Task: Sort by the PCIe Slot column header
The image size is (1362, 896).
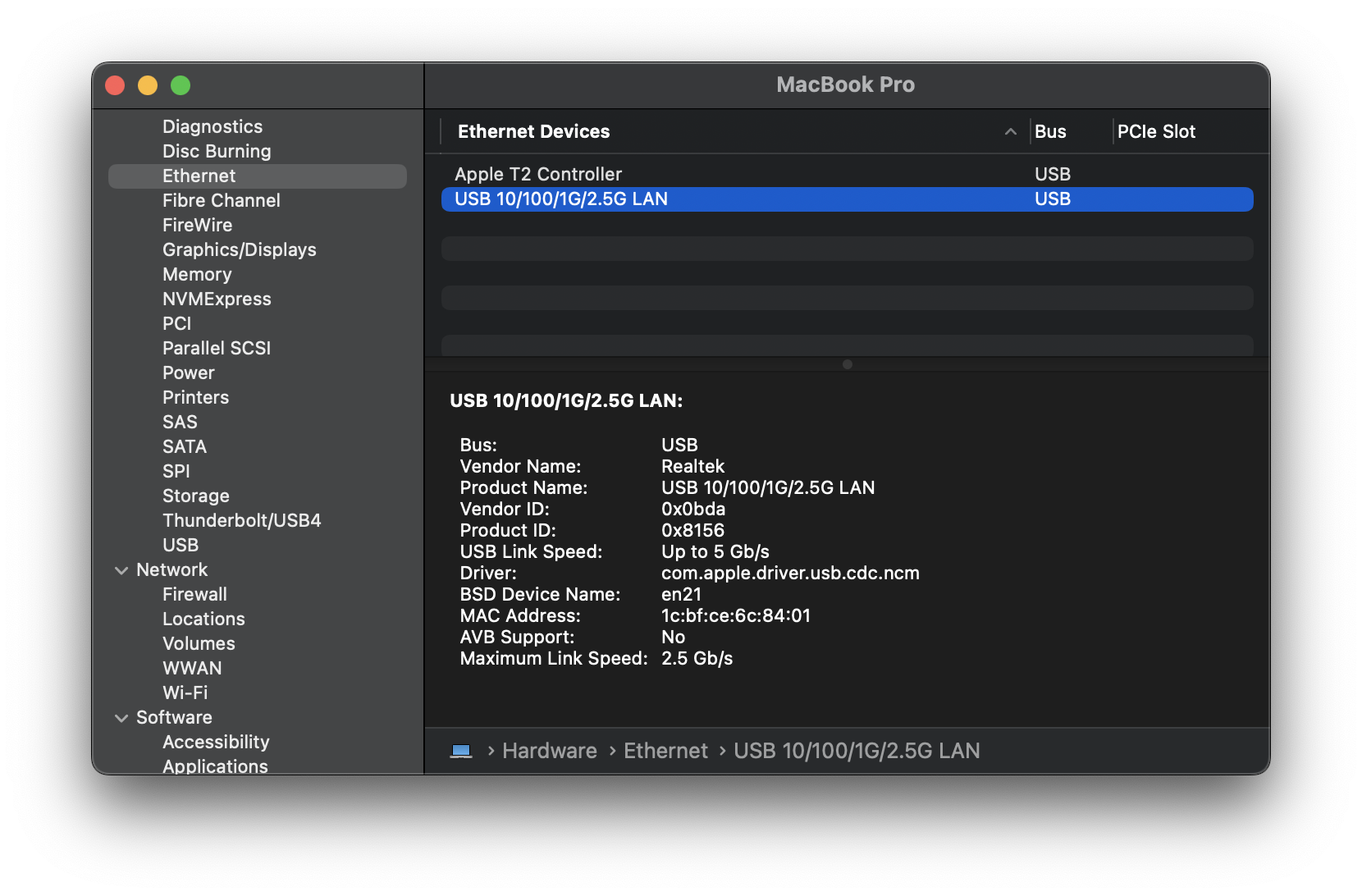Action: (1156, 131)
